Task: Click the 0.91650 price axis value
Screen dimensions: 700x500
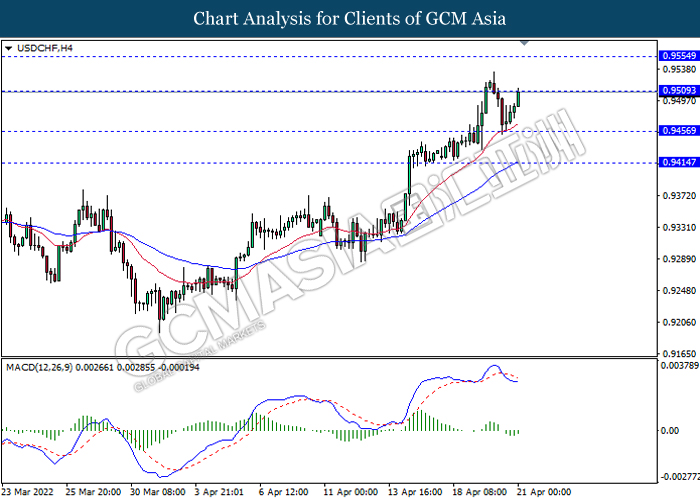Action: pyautogui.click(x=679, y=354)
